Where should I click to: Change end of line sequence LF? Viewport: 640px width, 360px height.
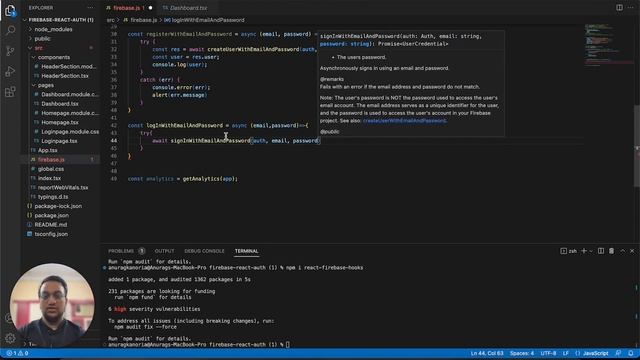(x=566, y=353)
